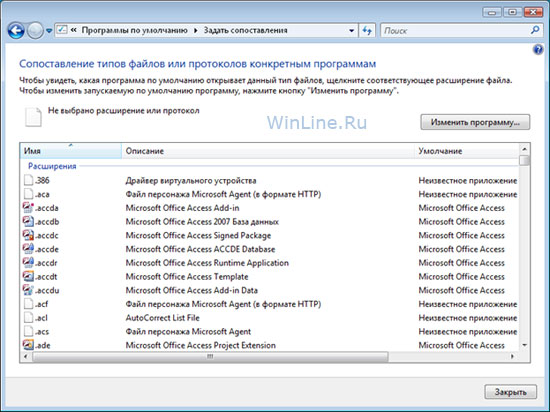Click the Изменить программу button
The width and height of the screenshot is (550, 412).
pos(475,122)
